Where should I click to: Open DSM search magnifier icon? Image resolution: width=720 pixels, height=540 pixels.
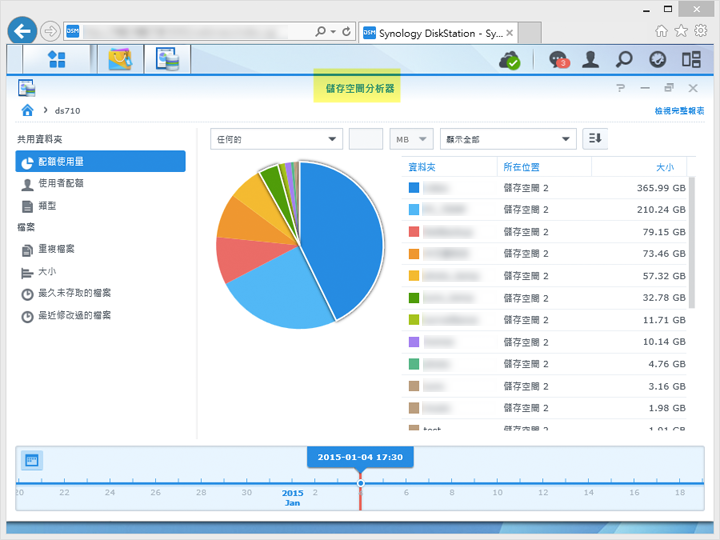[x=624, y=60]
